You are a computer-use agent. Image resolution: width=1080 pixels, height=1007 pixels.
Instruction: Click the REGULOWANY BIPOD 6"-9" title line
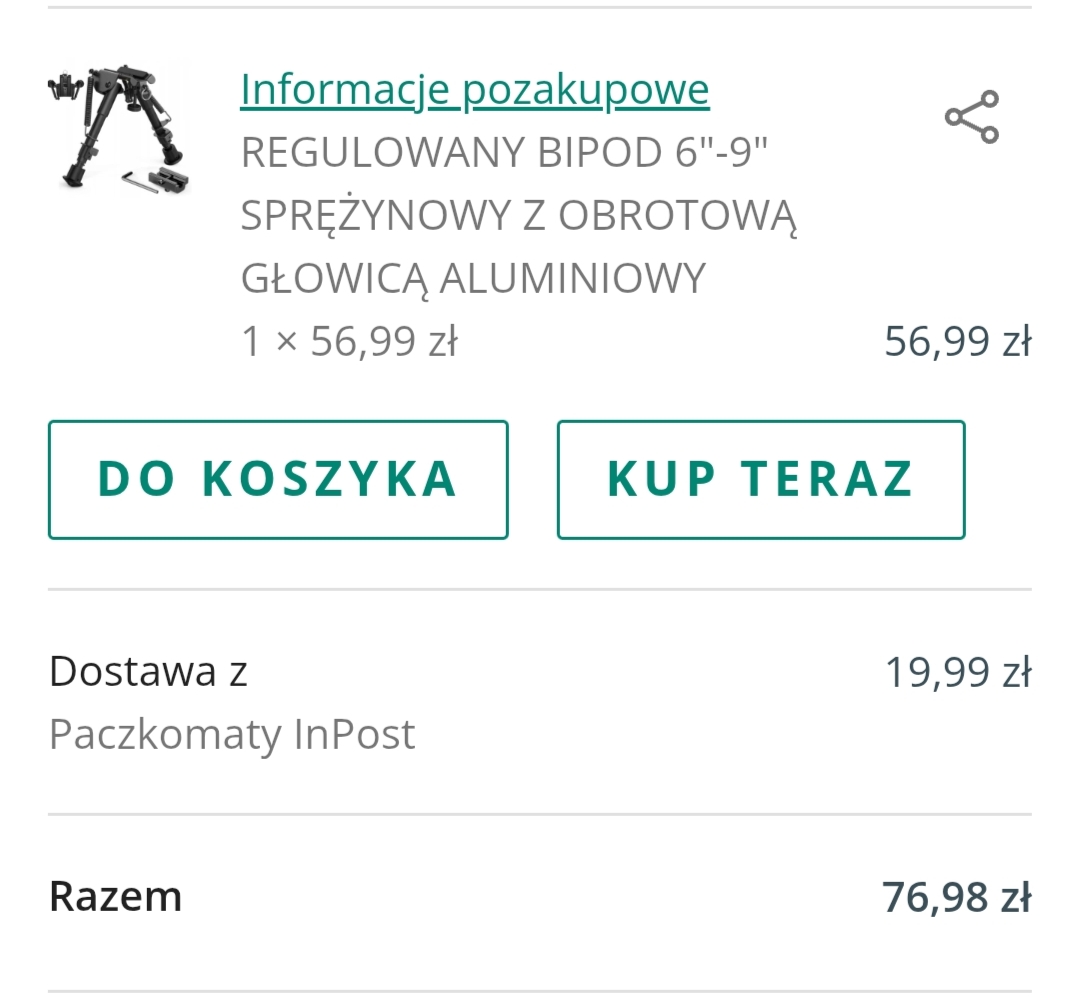503,153
